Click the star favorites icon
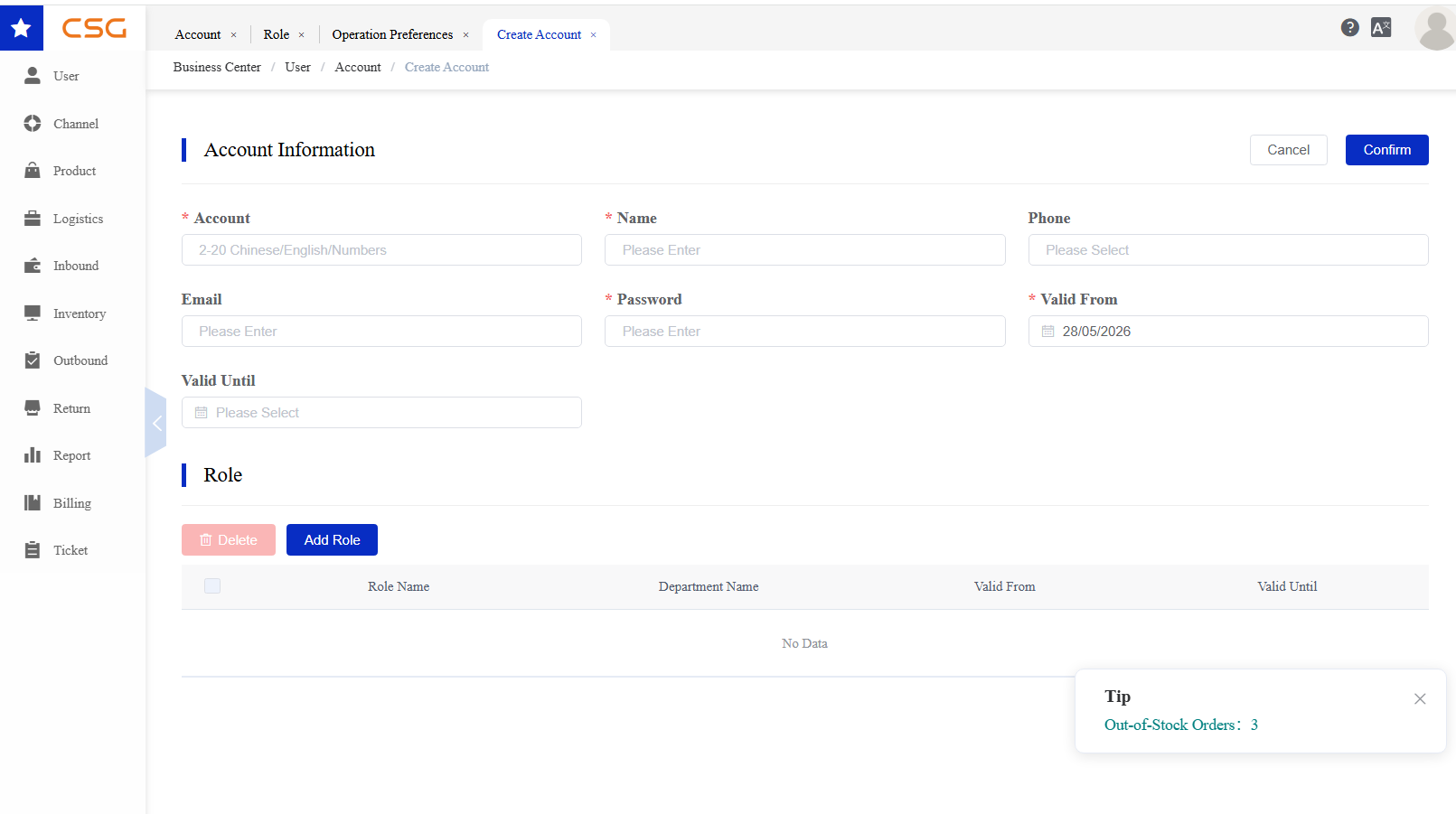 (22, 28)
